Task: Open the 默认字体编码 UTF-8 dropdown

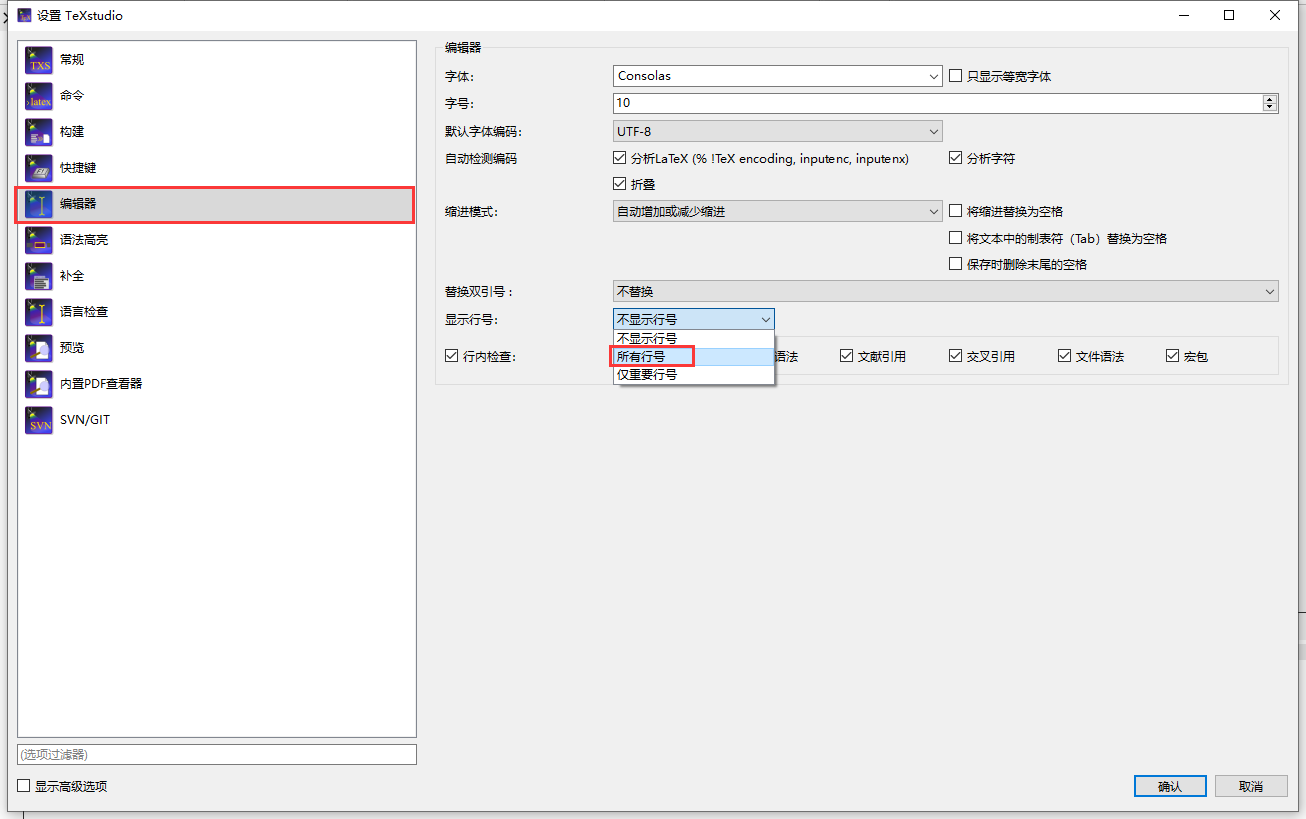Action: [777, 131]
